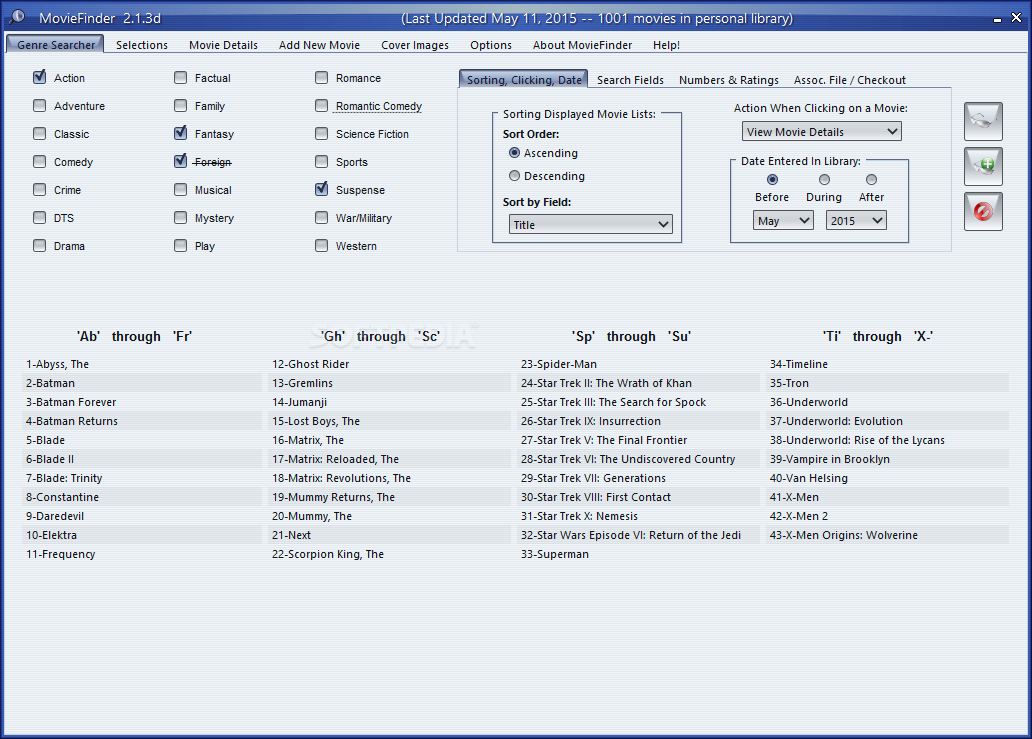Screen dimensions: 1032x739
Task: Select Ascending sort order
Action: 515,153
